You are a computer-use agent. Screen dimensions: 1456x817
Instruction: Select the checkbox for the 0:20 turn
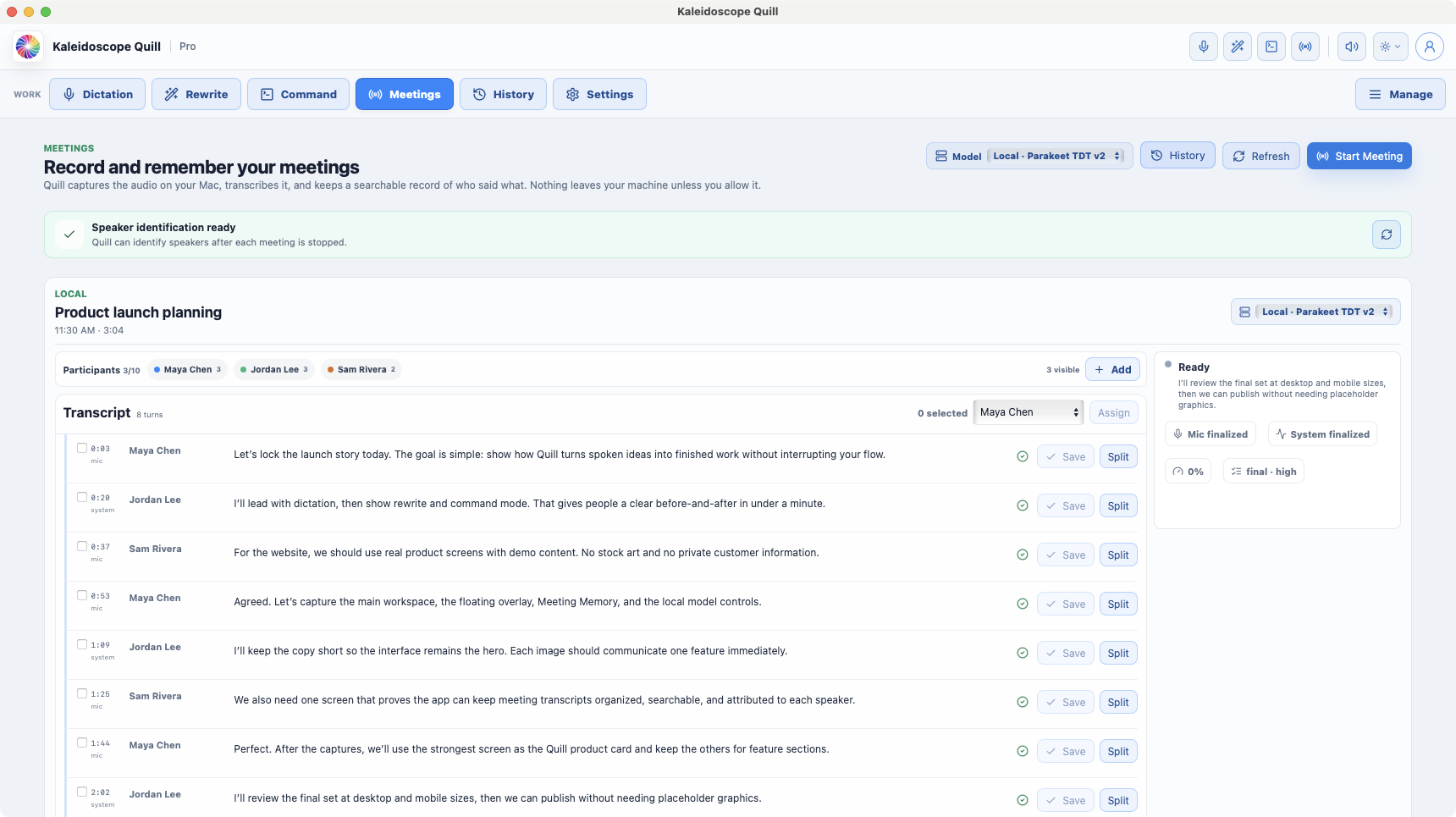click(x=82, y=497)
